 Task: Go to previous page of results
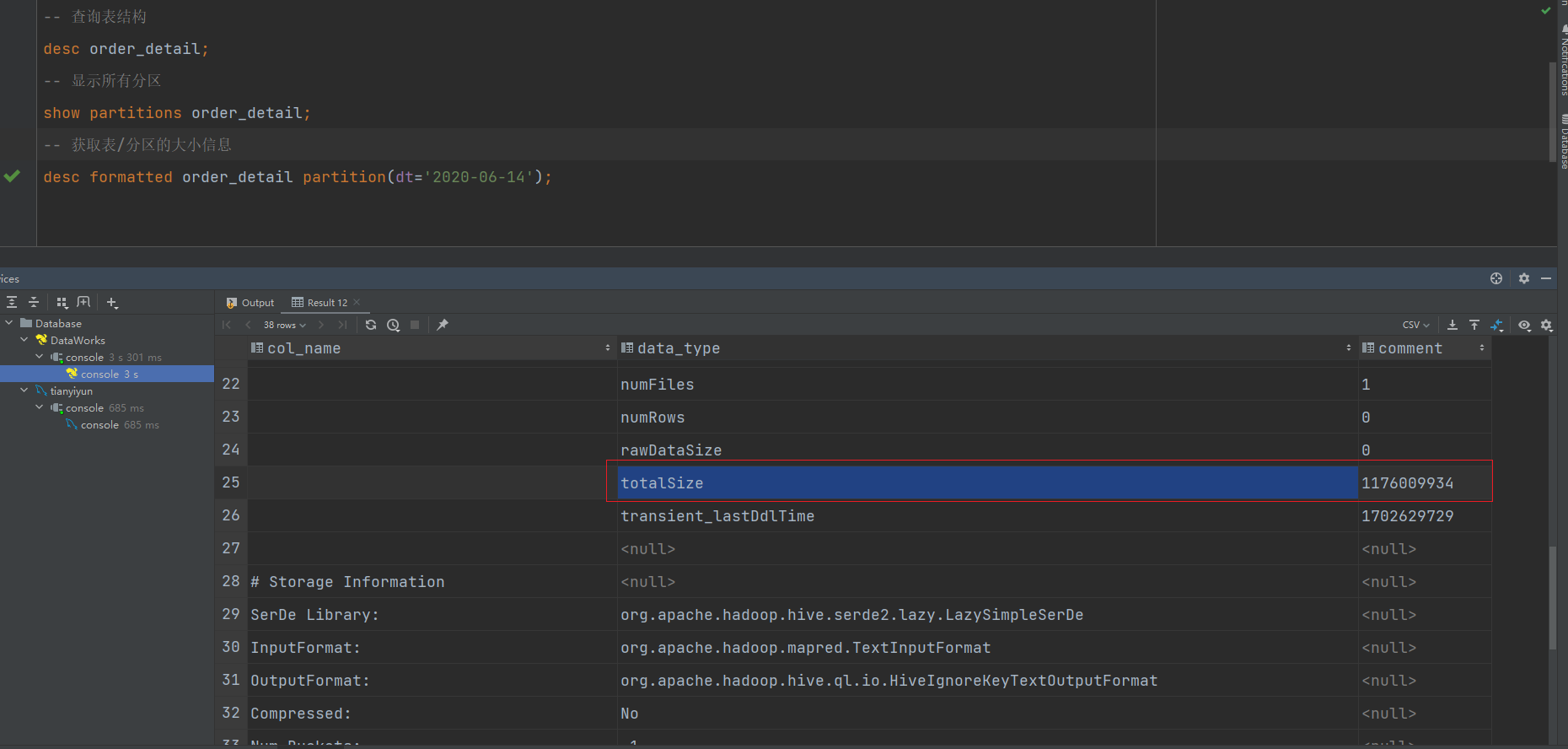click(248, 325)
